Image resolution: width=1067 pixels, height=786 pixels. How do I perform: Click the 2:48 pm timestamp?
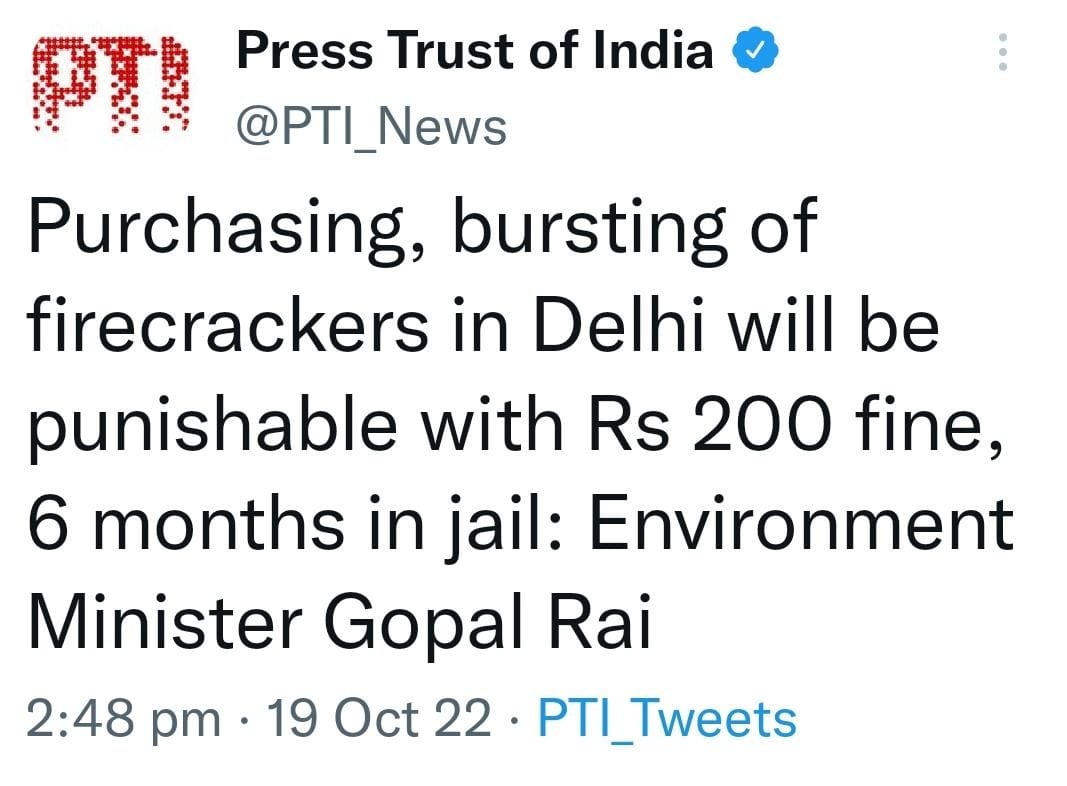[124, 719]
